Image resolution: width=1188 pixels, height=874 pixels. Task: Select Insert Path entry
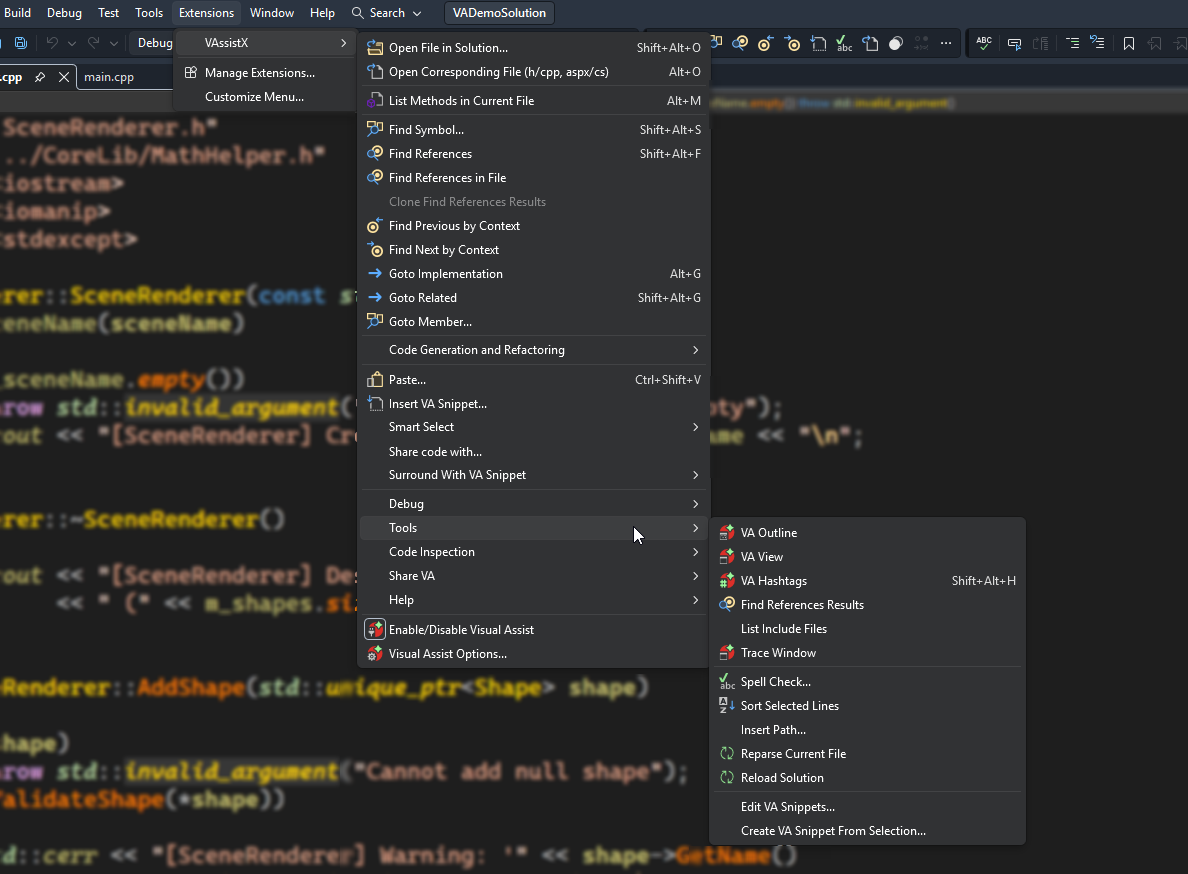[868, 730]
